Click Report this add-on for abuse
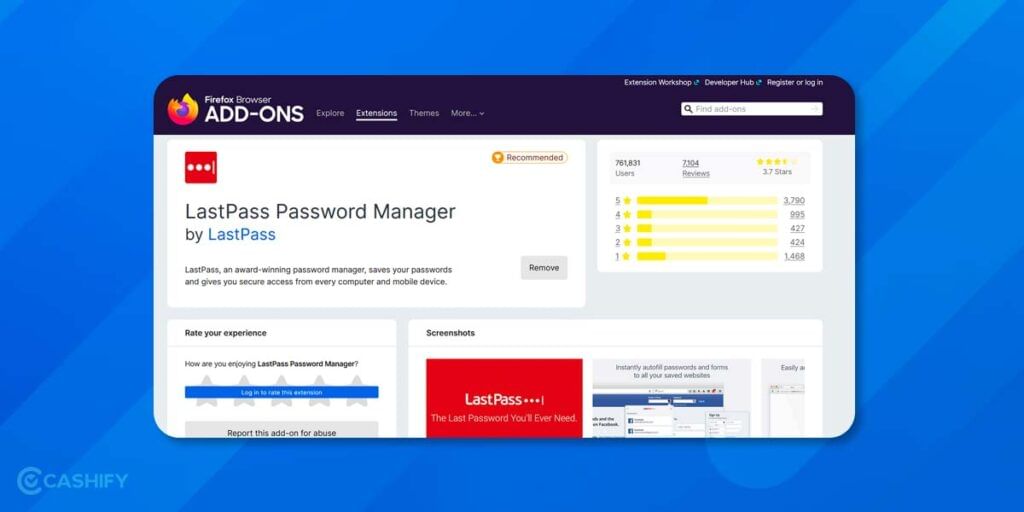 281,430
